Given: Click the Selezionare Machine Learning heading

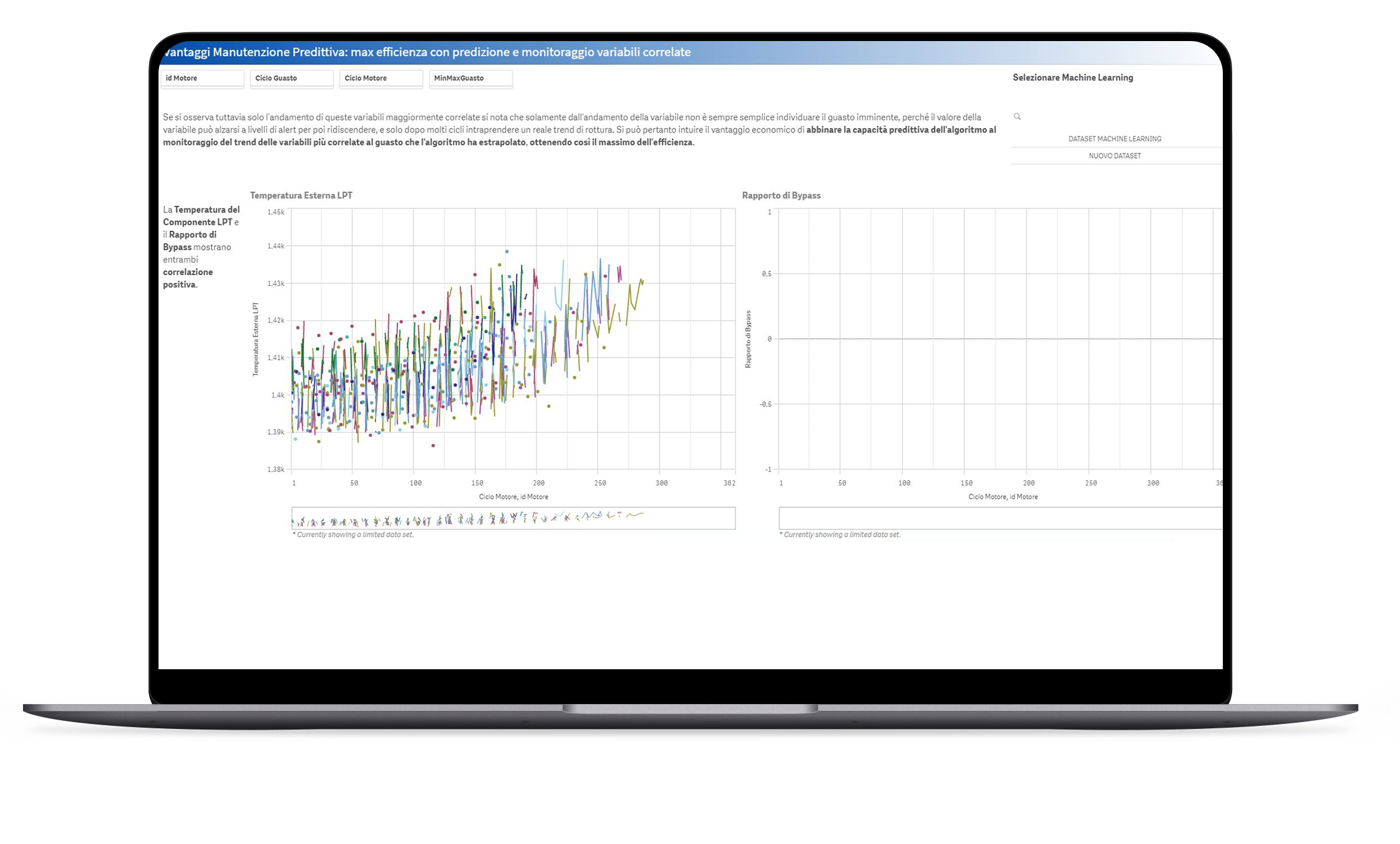Looking at the screenshot, I should tap(1072, 78).
